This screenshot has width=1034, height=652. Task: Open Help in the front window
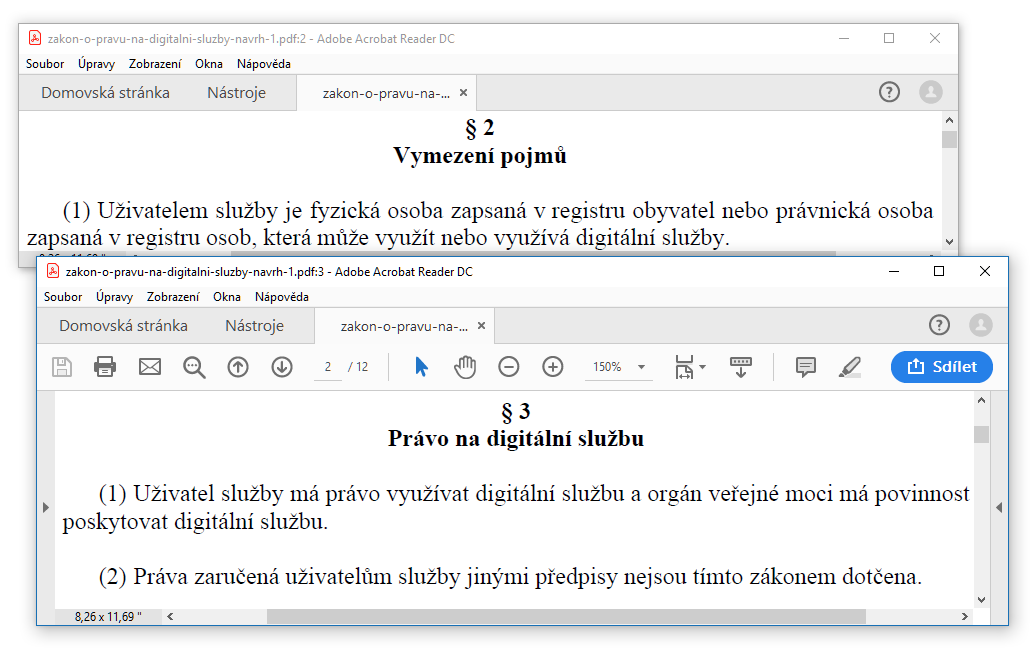(x=939, y=325)
